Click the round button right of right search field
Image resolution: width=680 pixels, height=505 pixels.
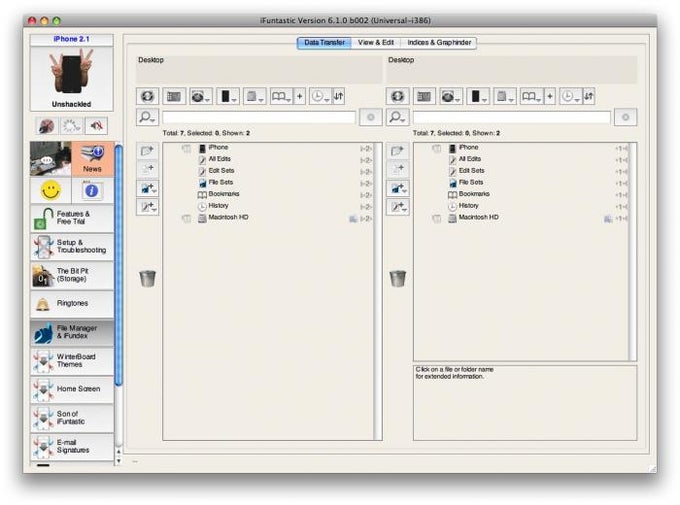[625, 117]
